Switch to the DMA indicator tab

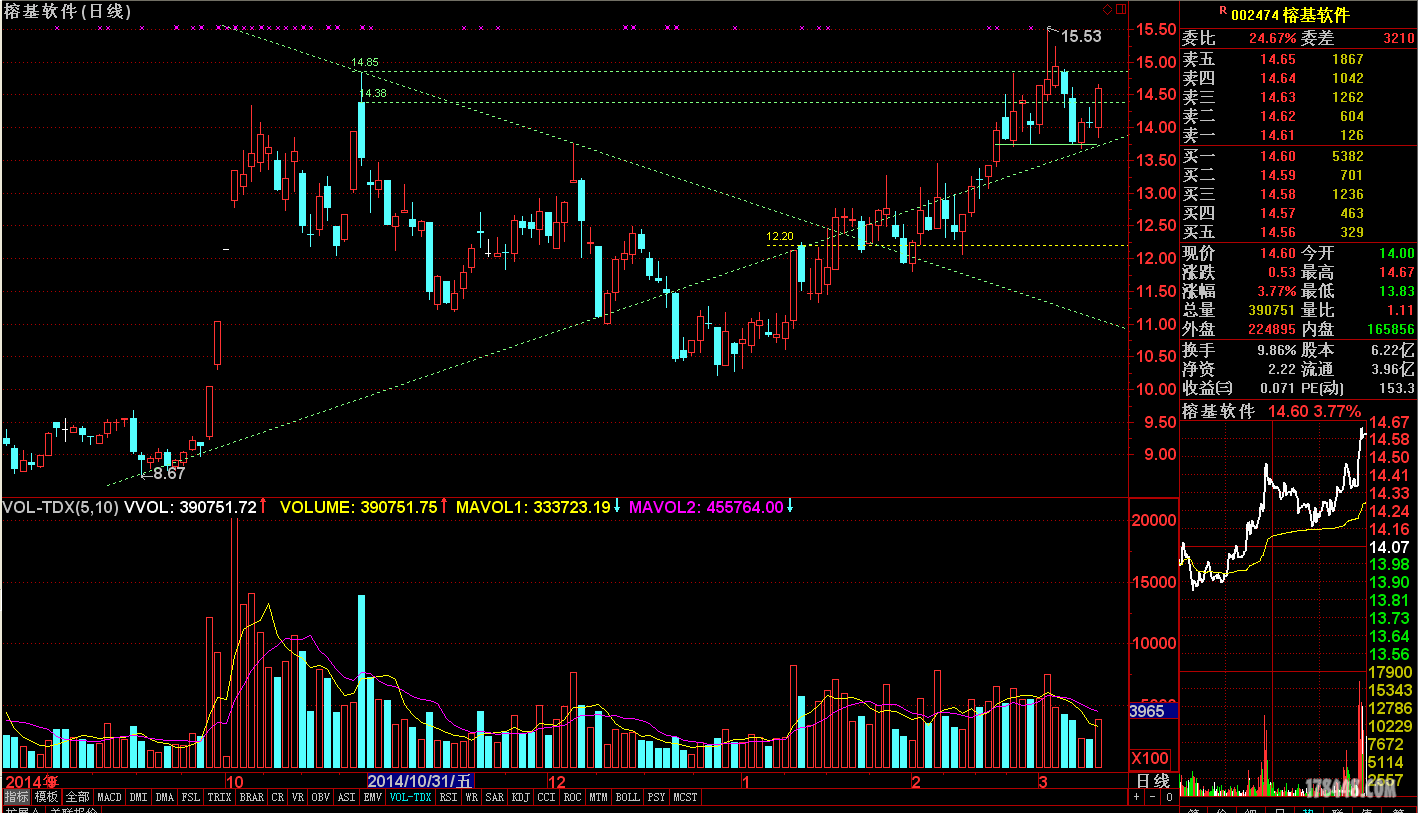pos(164,797)
